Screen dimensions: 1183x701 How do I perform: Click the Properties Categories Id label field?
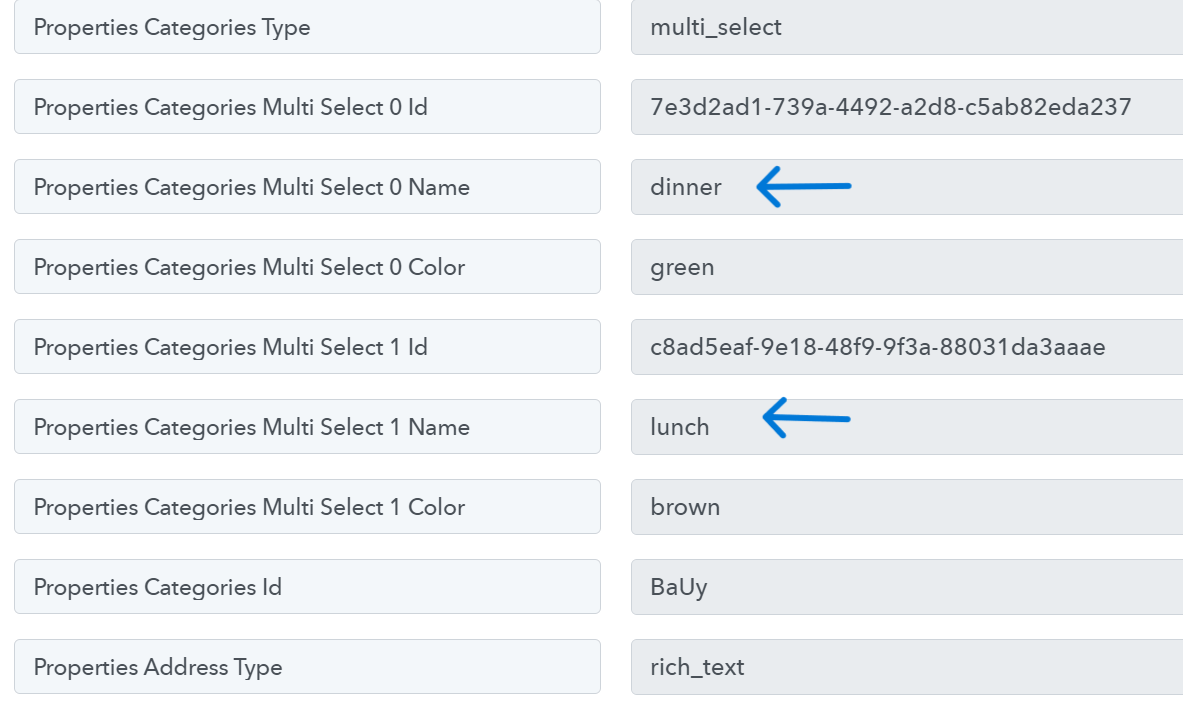click(307, 586)
